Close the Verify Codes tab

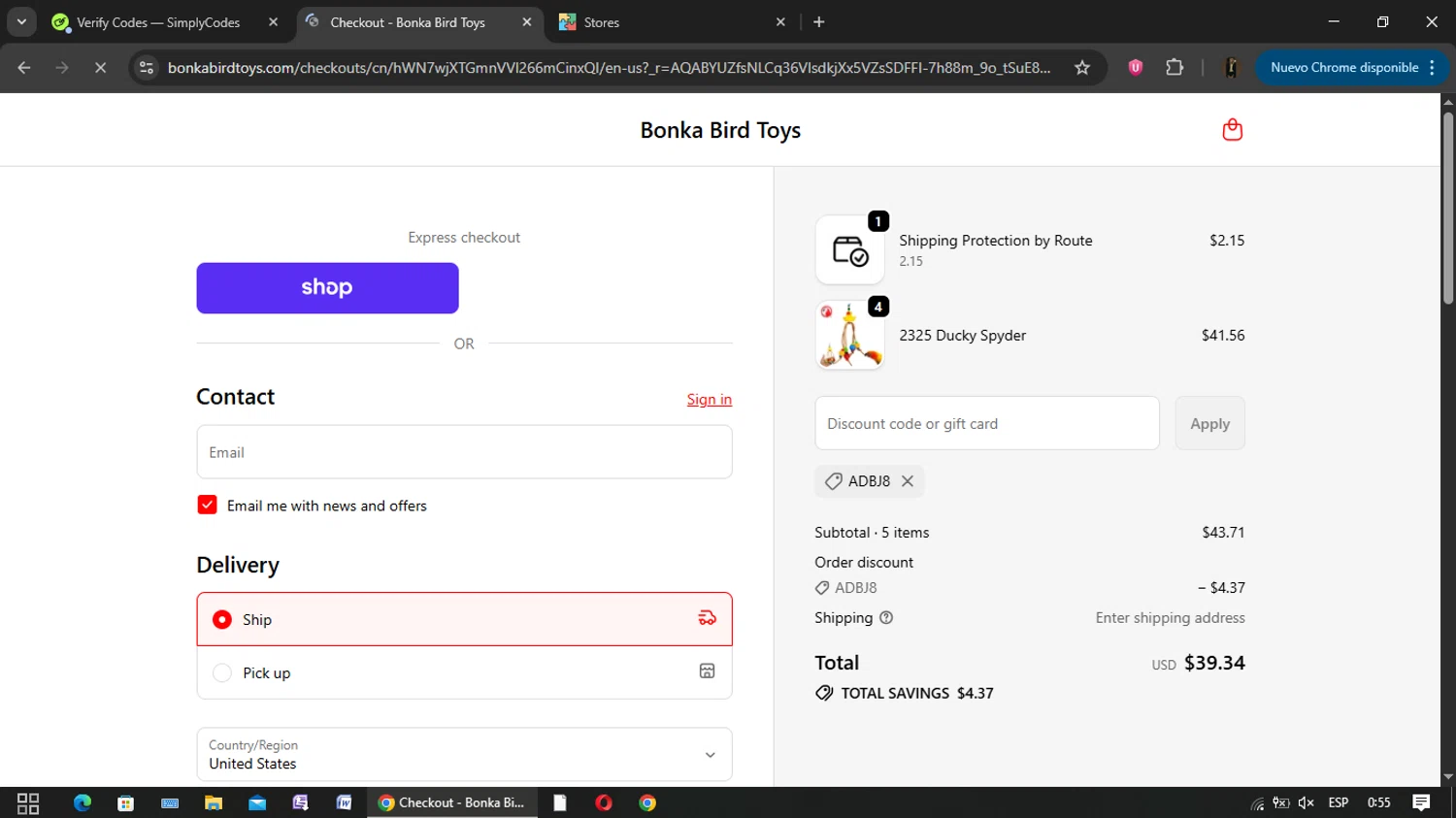[x=274, y=22]
